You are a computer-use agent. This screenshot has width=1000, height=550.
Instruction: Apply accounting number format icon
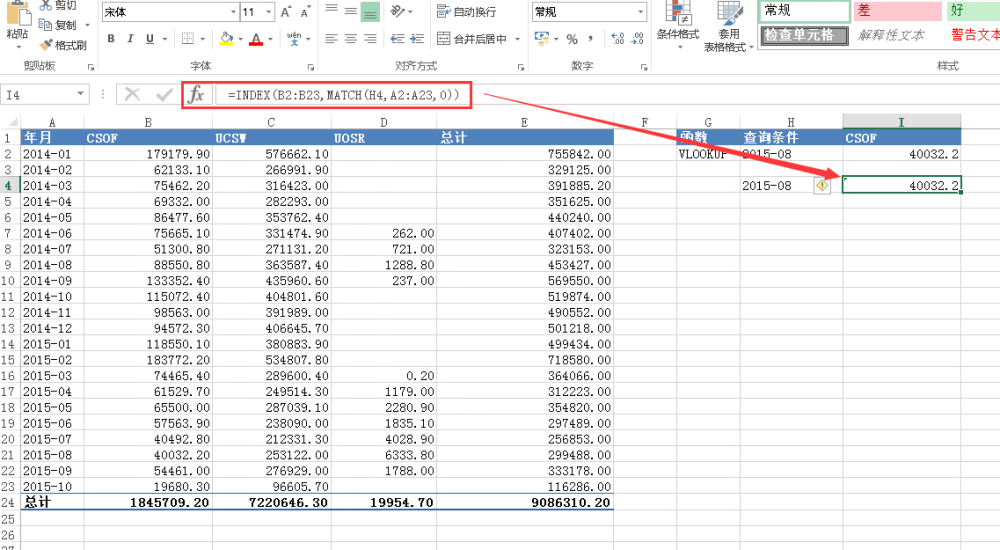click(542, 39)
